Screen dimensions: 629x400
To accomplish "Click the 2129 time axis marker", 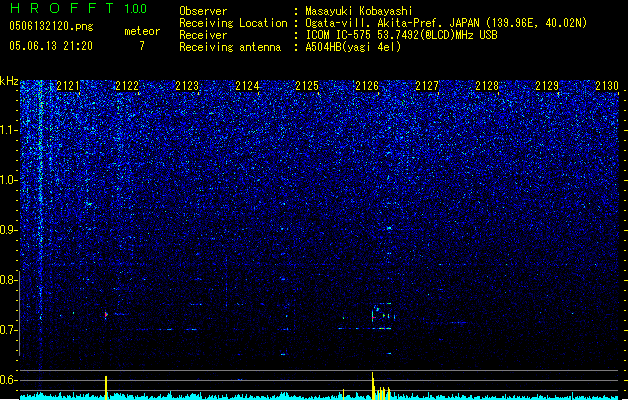I will pos(547,86).
